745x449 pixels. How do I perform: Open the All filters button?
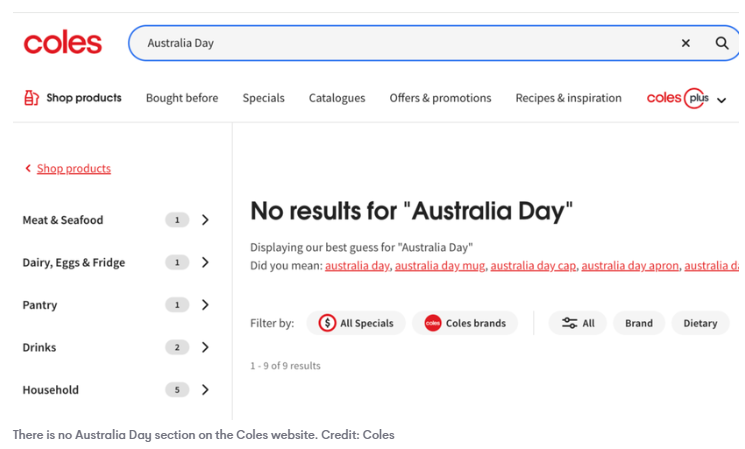[578, 323]
